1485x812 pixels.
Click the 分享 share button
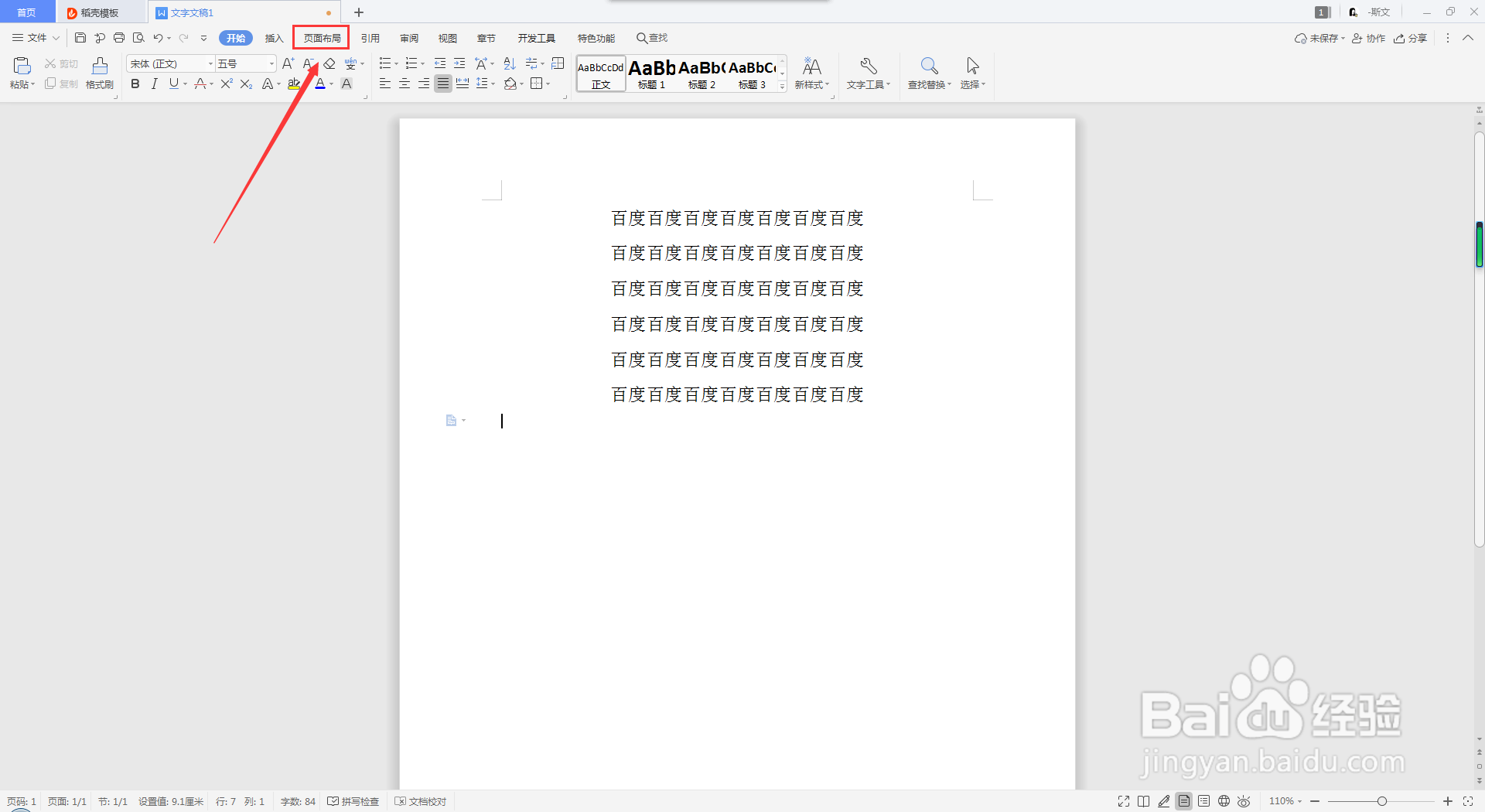click(1410, 38)
